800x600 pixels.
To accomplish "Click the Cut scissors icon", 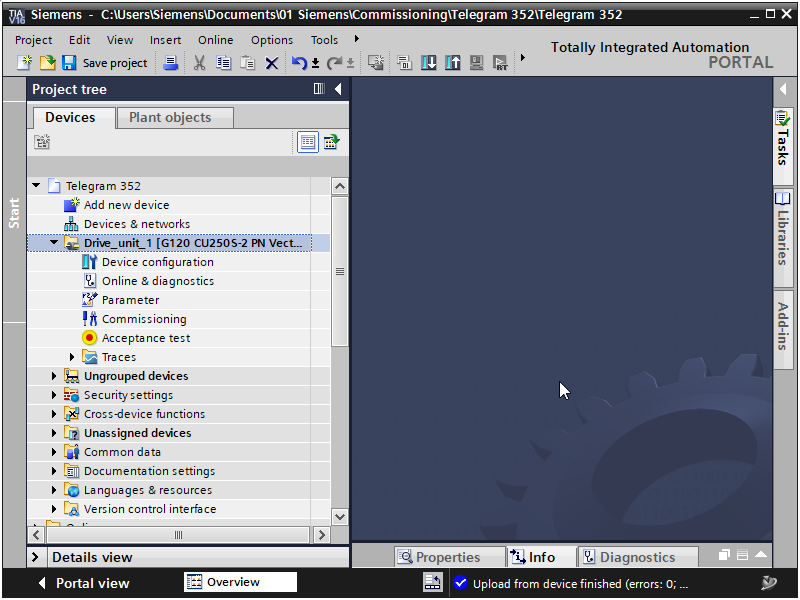I will click(199, 63).
